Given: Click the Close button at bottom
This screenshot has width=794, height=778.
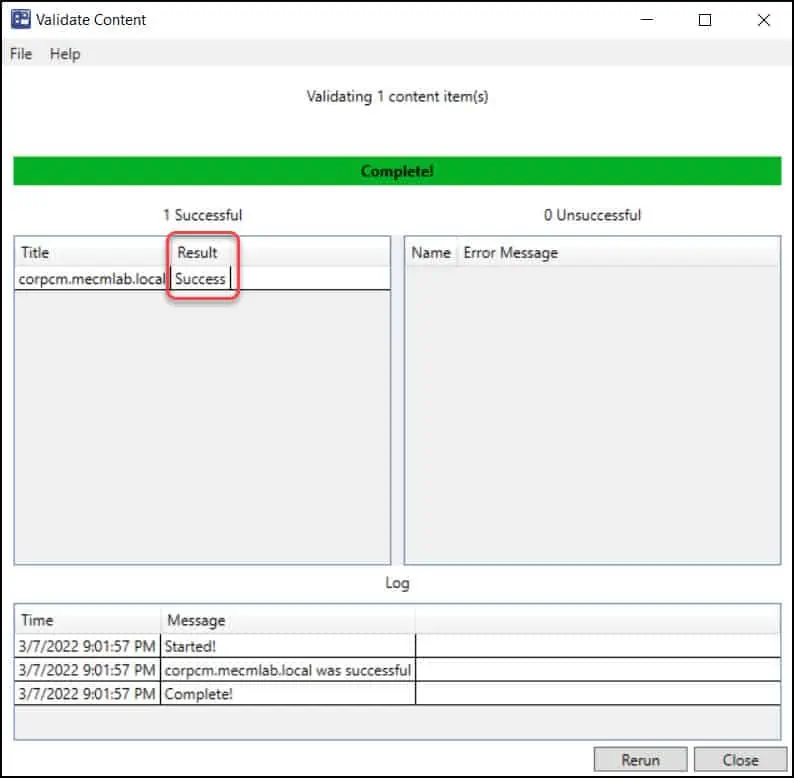Looking at the screenshot, I should click(x=740, y=760).
